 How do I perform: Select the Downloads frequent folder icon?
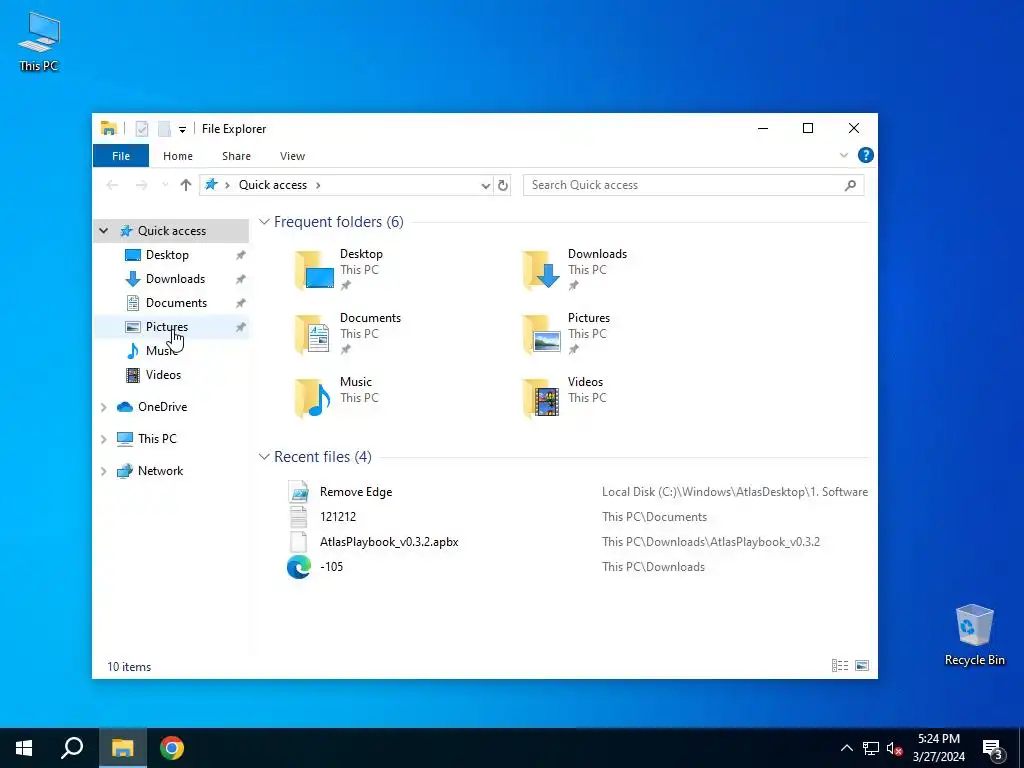[x=542, y=270]
